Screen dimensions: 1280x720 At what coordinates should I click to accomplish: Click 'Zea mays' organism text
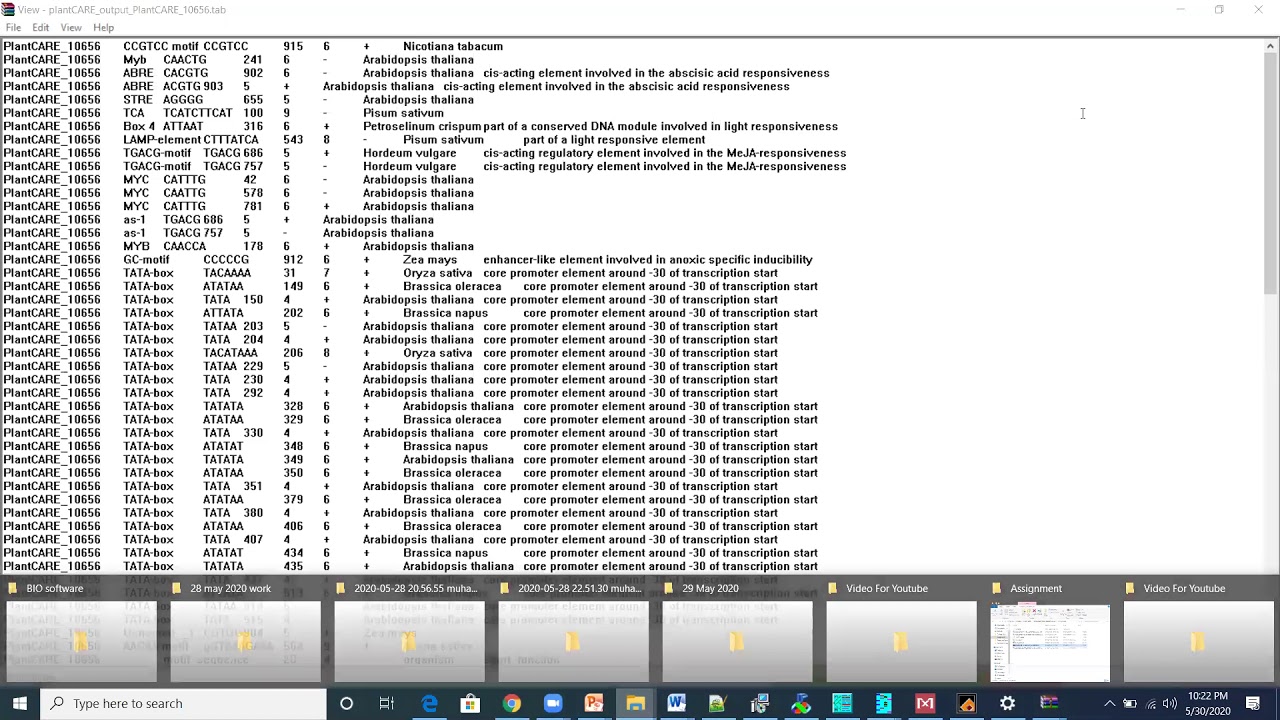click(x=430, y=260)
